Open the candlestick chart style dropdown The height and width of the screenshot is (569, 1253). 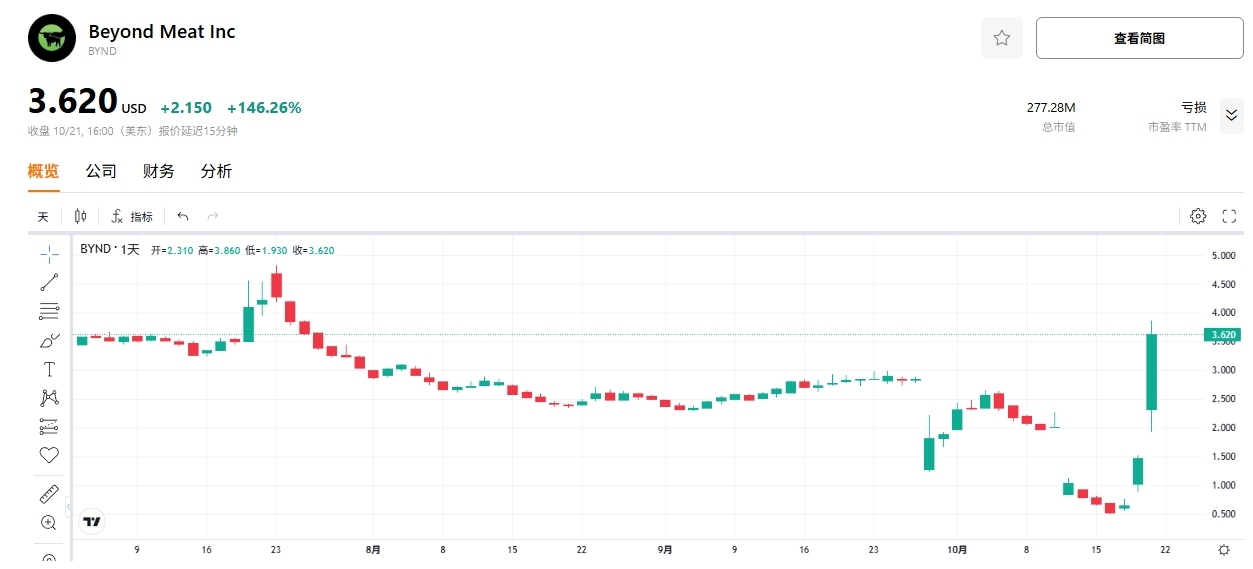pyautogui.click(x=81, y=216)
